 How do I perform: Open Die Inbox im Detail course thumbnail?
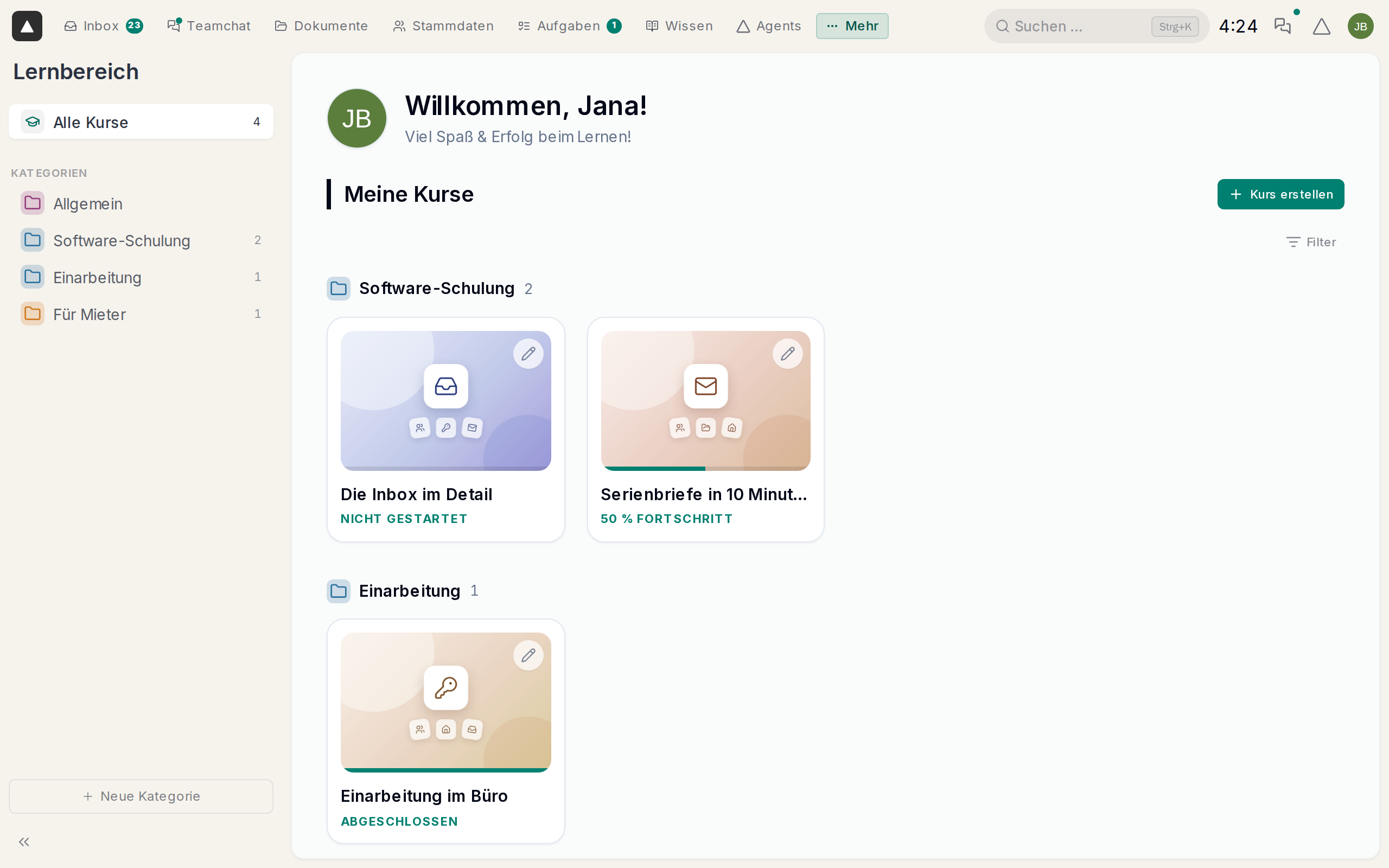pos(445,401)
